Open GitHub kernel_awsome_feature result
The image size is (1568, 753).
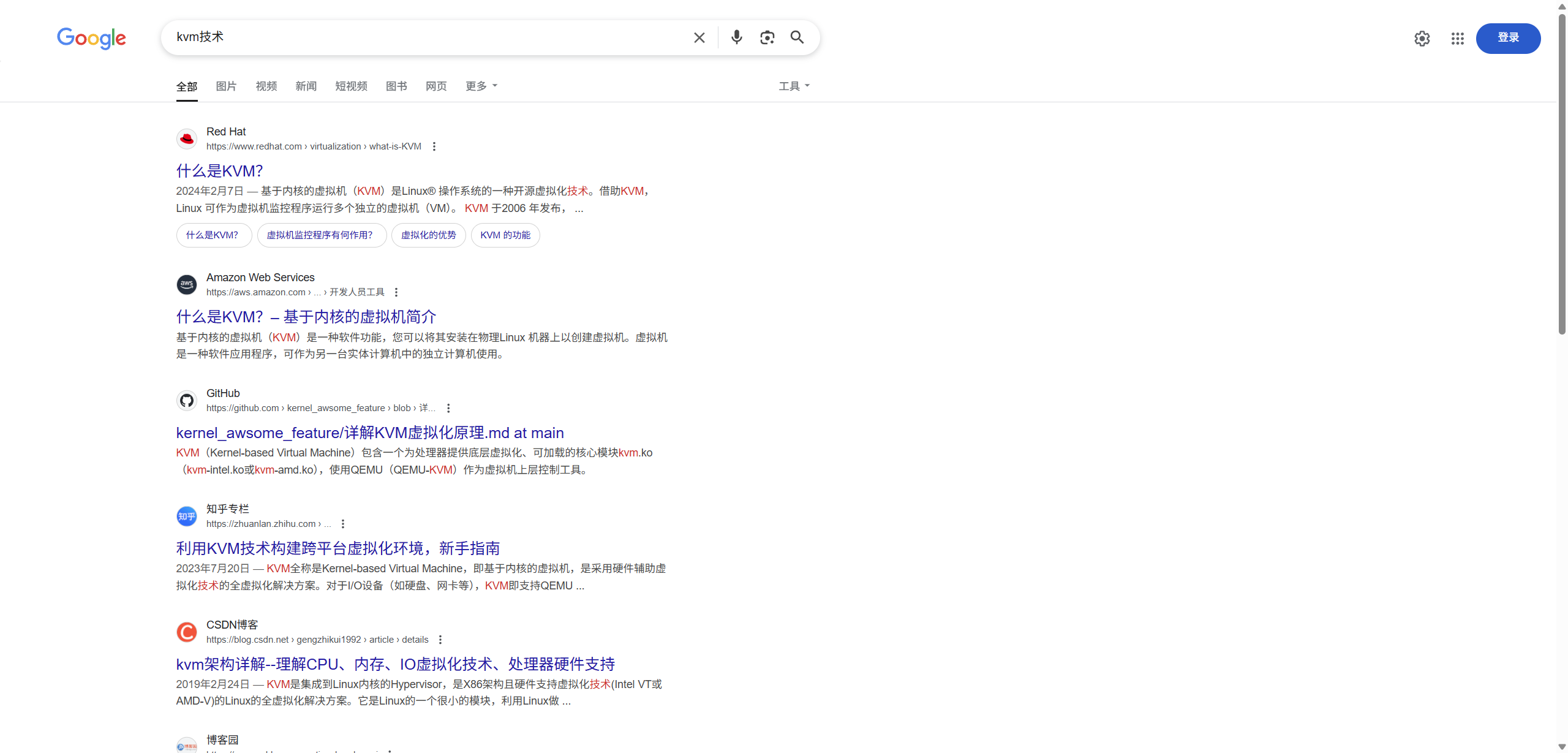pos(370,433)
